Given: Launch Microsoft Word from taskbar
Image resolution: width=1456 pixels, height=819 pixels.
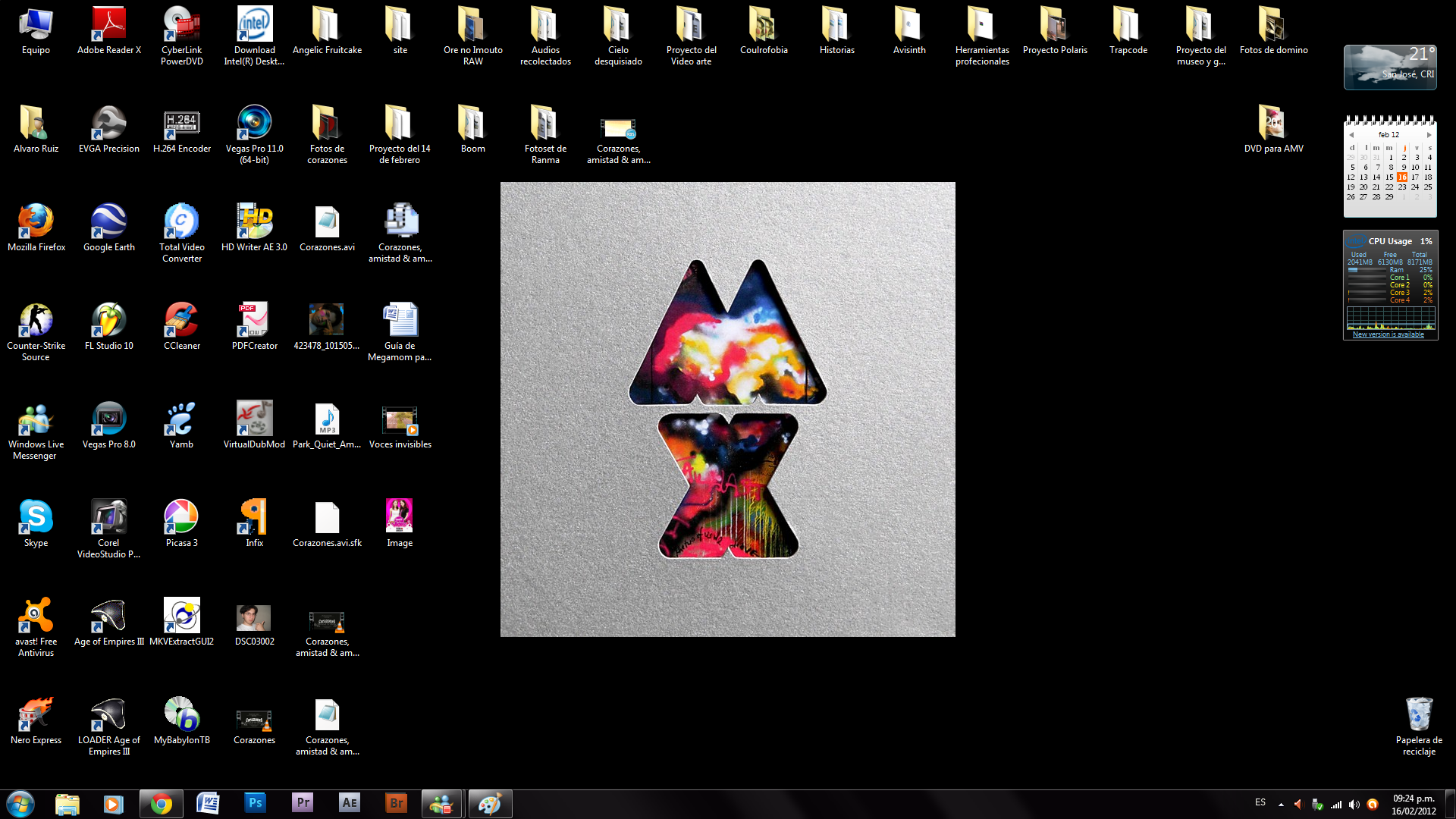Looking at the screenshot, I should point(208,804).
